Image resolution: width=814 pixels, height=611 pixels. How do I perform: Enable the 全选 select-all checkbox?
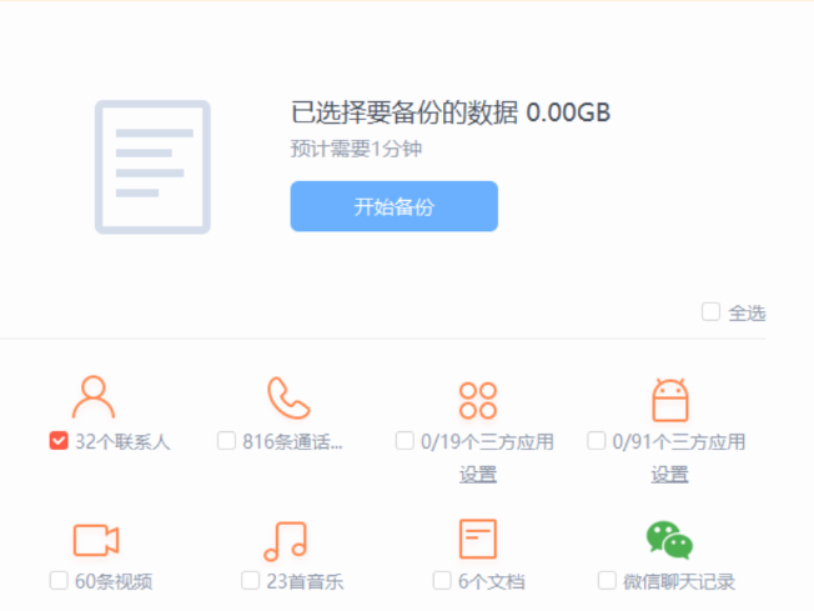pos(711,312)
